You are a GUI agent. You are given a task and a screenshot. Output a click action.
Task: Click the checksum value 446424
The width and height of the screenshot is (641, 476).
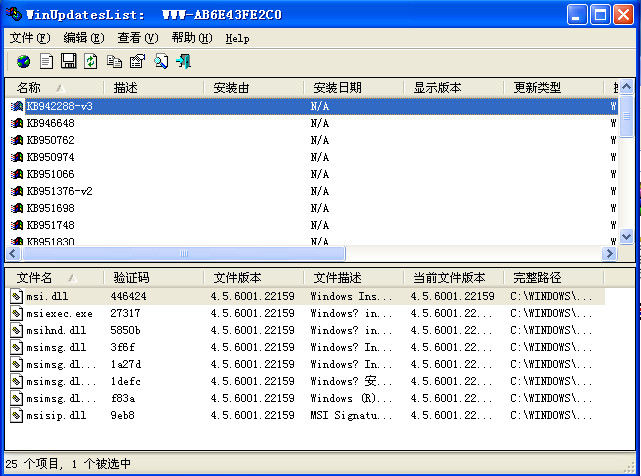coord(128,296)
